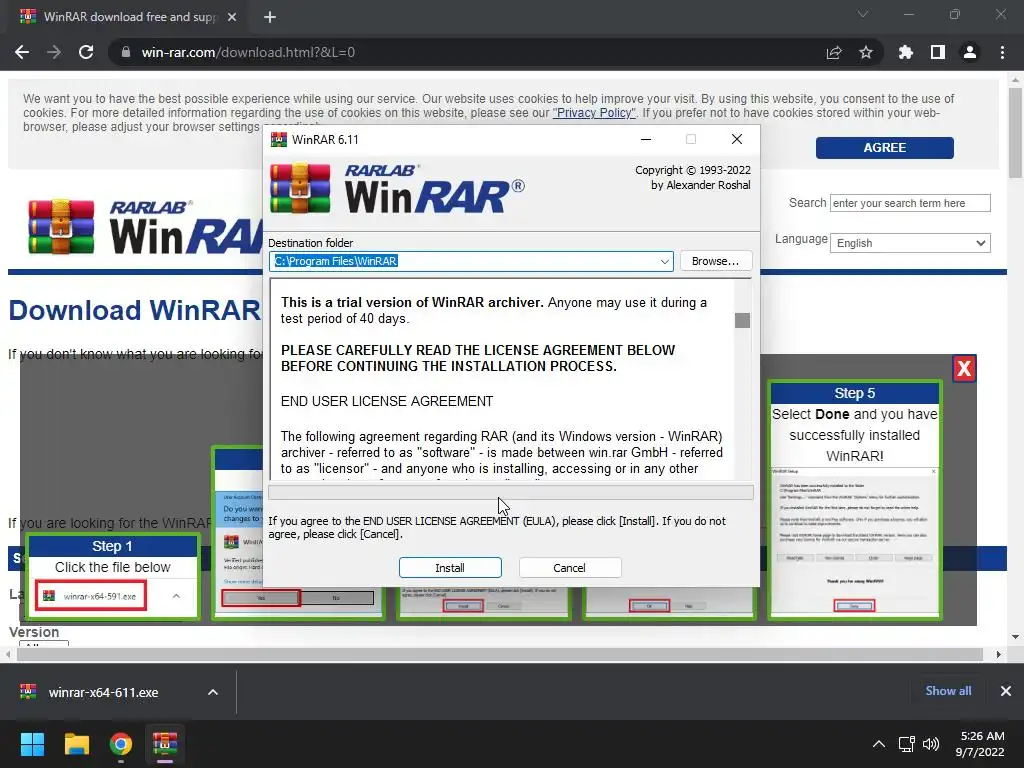
Task: Click the address bar URL
Action: coord(248,52)
